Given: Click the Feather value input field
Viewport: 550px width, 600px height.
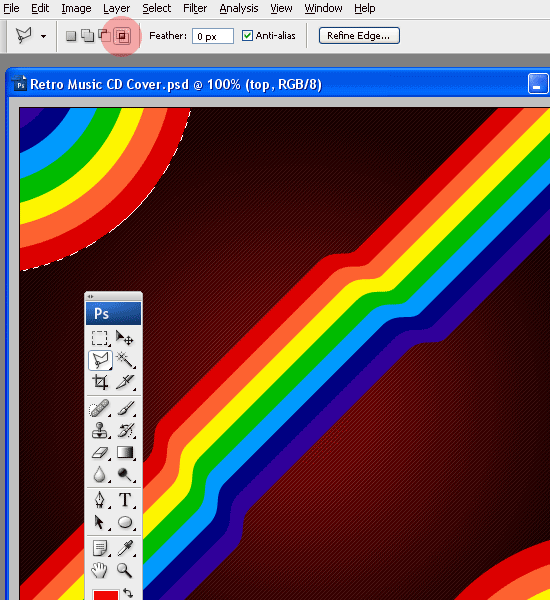Looking at the screenshot, I should coord(212,36).
